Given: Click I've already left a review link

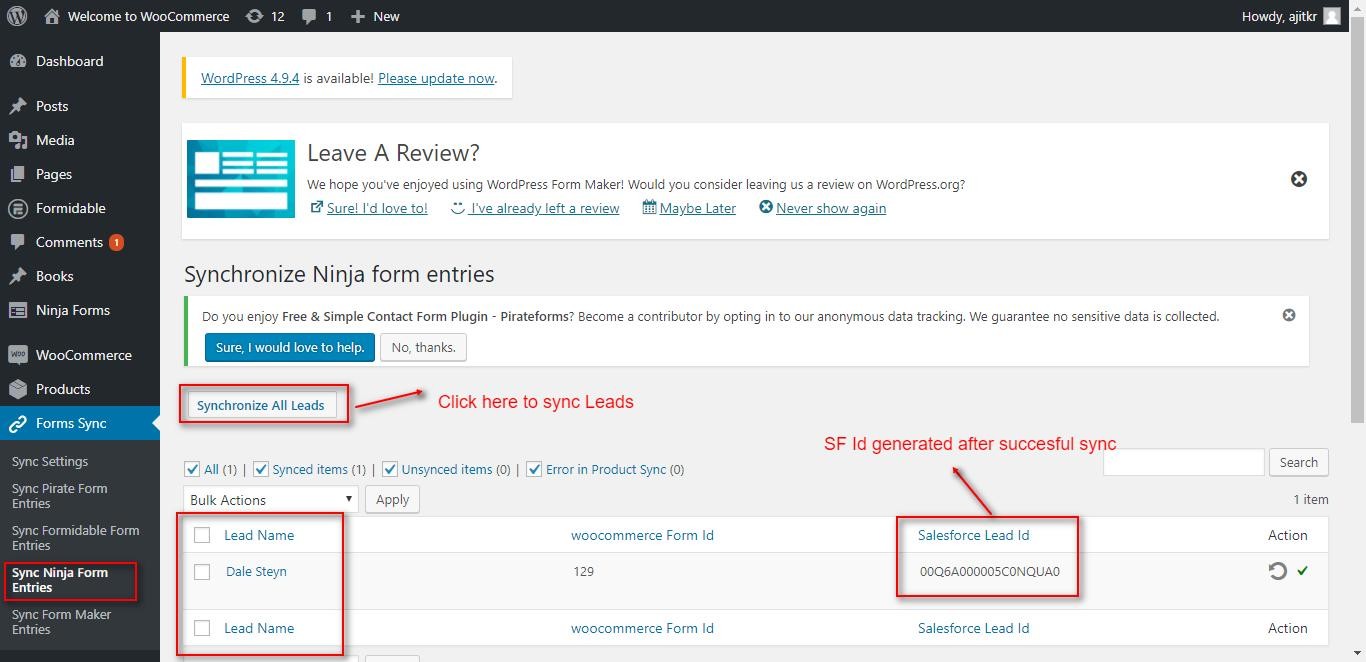Looking at the screenshot, I should point(545,208).
